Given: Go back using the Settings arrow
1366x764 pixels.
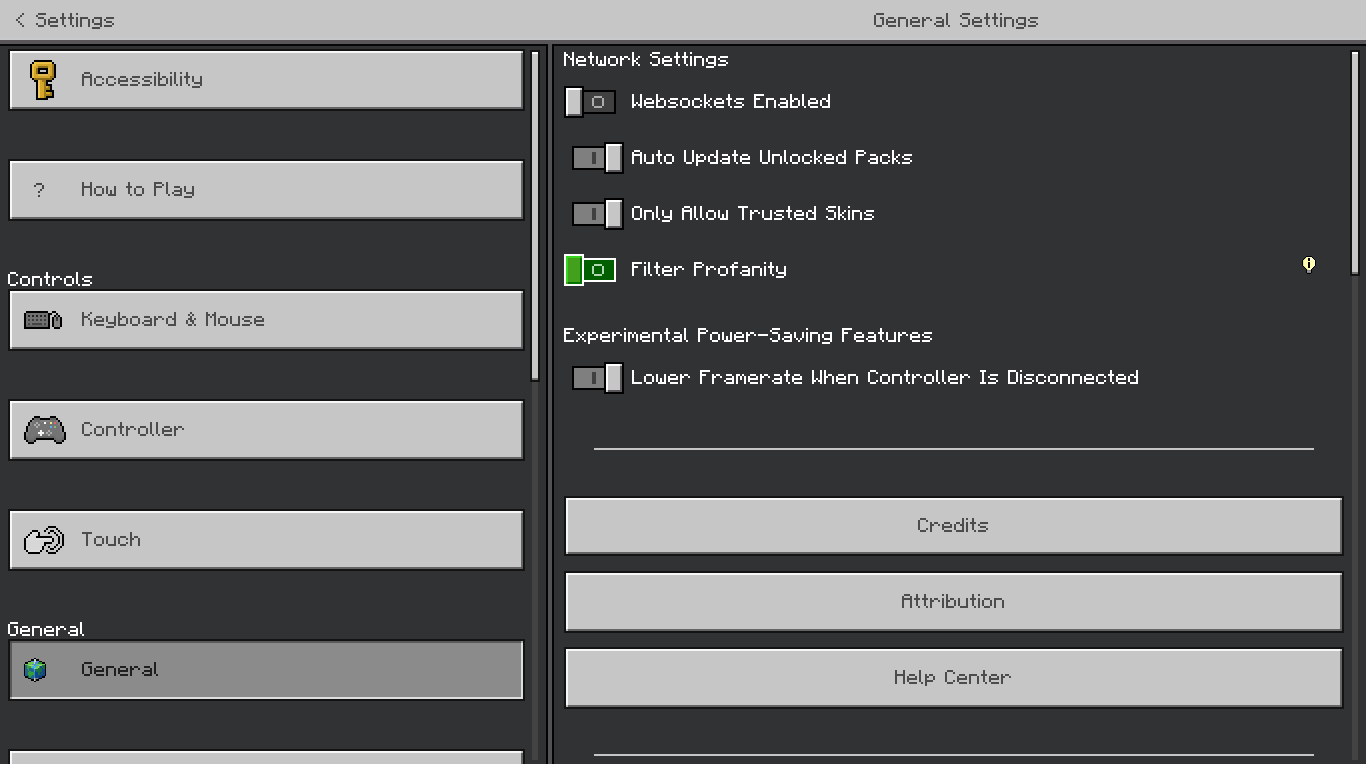Looking at the screenshot, I should (20, 20).
